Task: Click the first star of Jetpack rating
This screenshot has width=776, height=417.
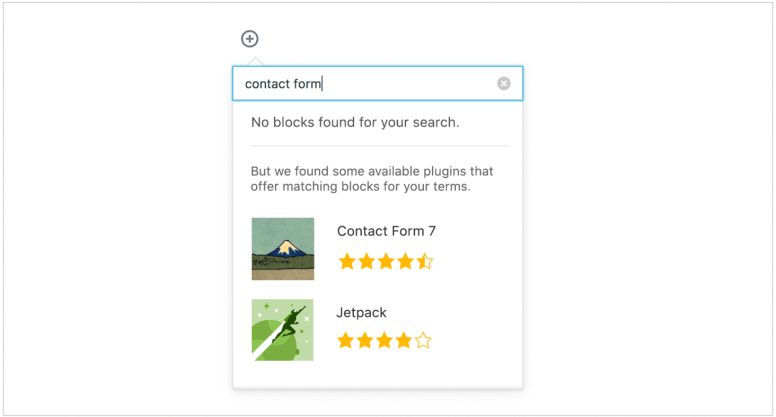Action: point(345,340)
